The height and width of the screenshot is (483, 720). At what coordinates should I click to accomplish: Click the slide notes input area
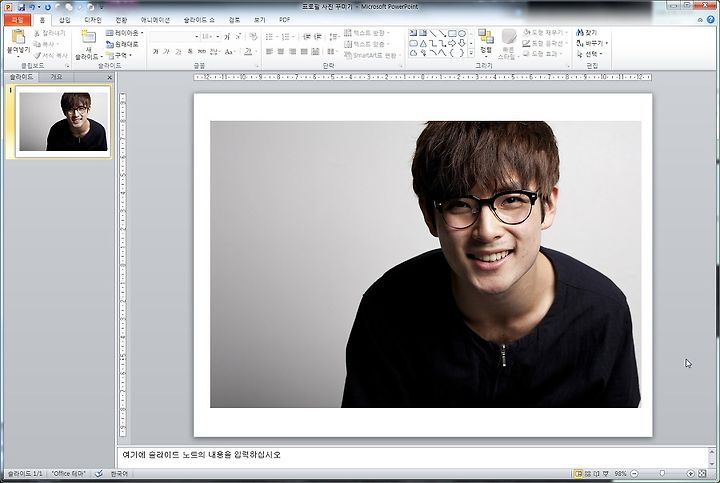tap(412, 455)
